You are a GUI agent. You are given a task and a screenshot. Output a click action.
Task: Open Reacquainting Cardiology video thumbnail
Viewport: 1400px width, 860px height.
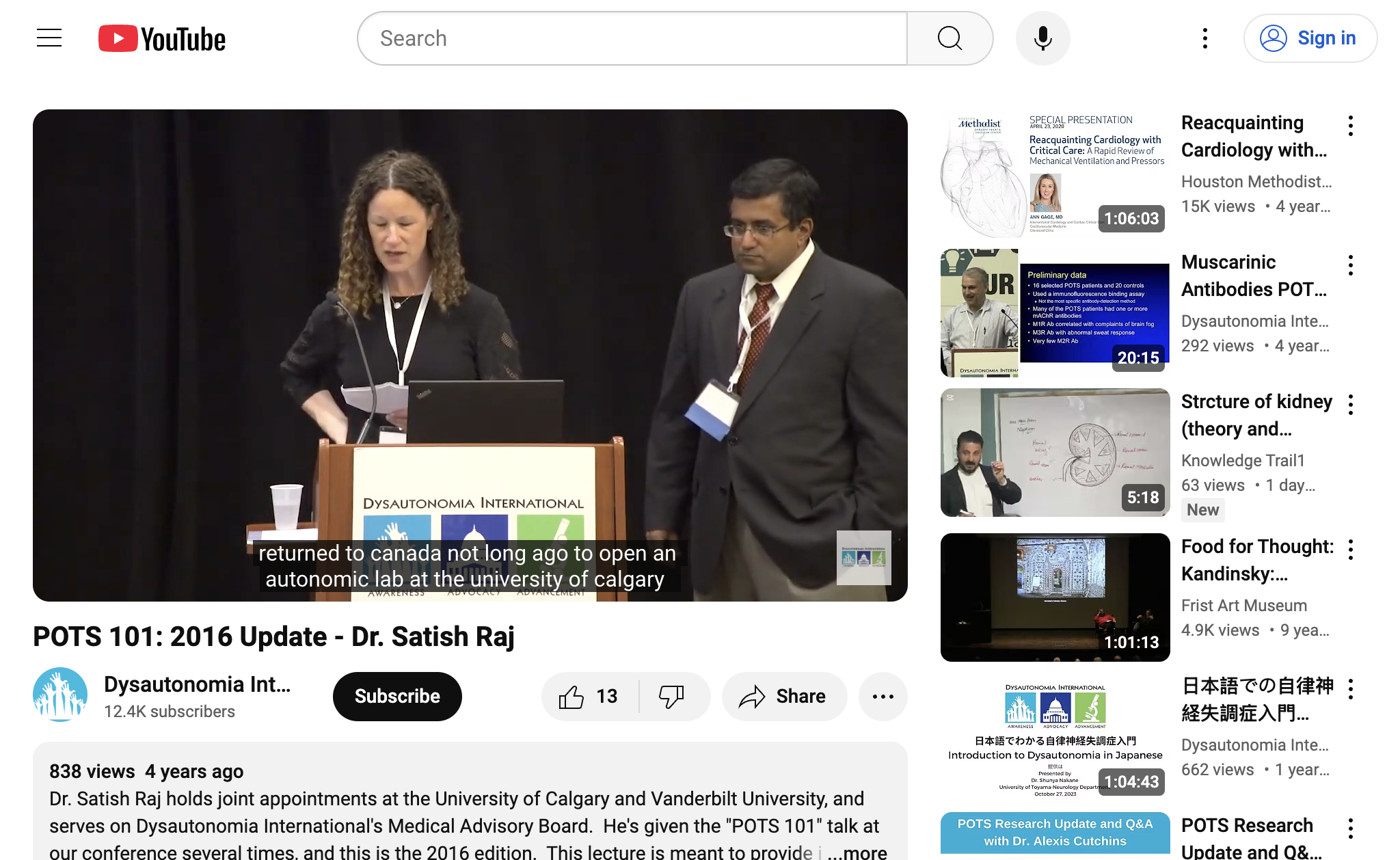[x=1055, y=174]
